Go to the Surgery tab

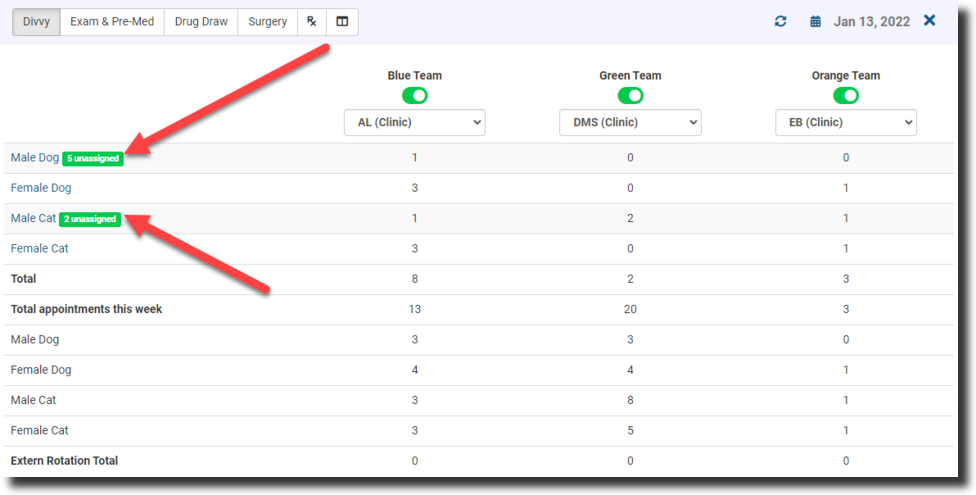click(267, 21)
